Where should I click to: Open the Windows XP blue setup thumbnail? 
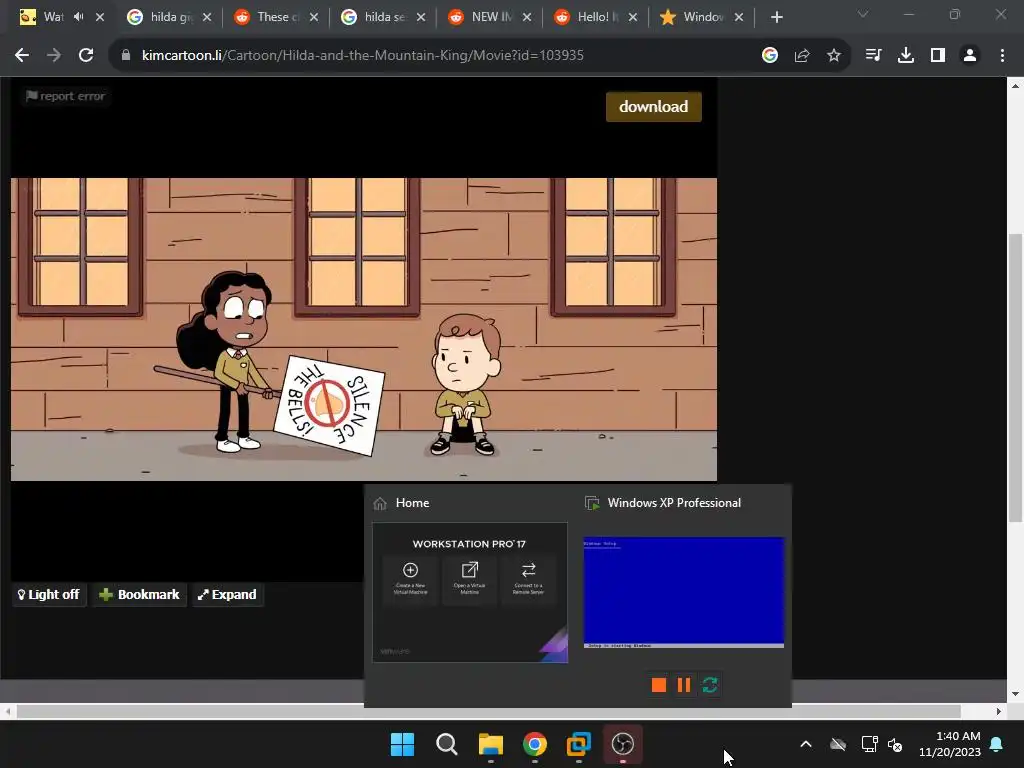click(683, 592)
